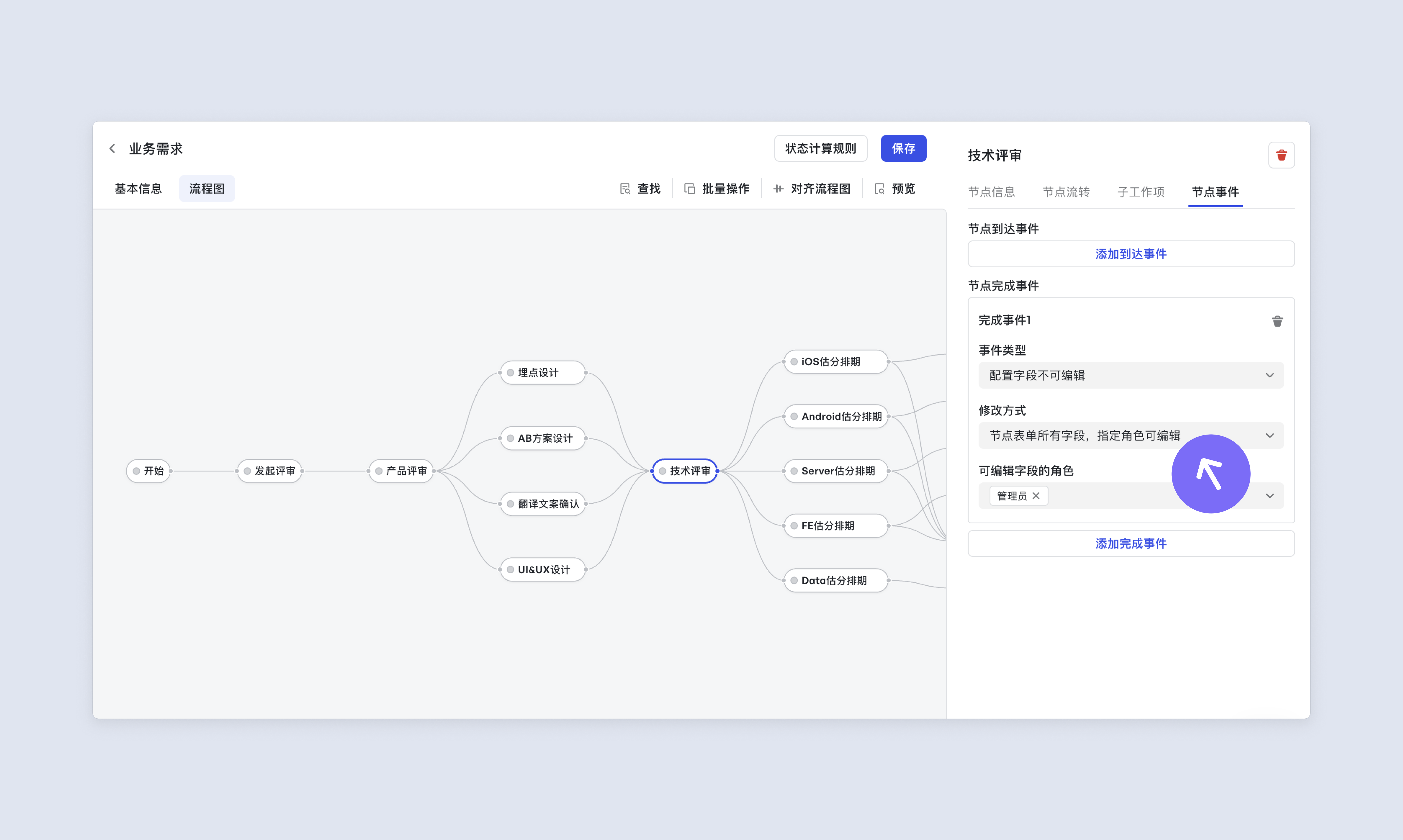The width and height of the screenshot is (1403, 840).
Task: Click the status dot on 技术评审 node
Action: pyautogui.click(x=663, y=471)
